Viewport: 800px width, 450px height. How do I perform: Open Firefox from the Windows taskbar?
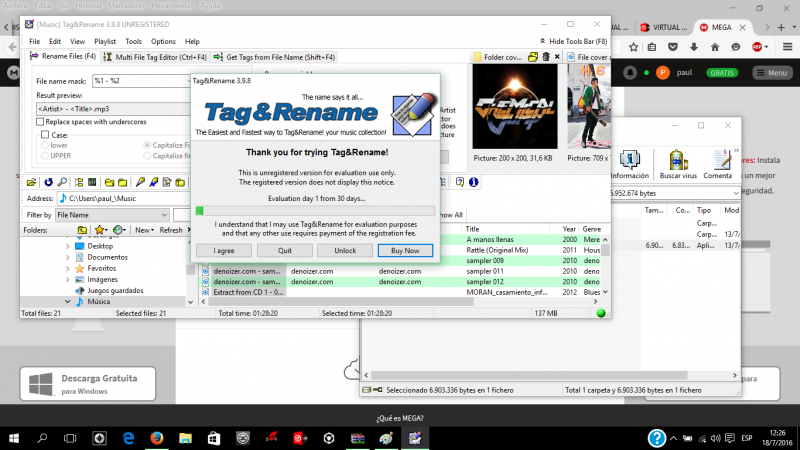pyautogui.click(x=157, y=438)
